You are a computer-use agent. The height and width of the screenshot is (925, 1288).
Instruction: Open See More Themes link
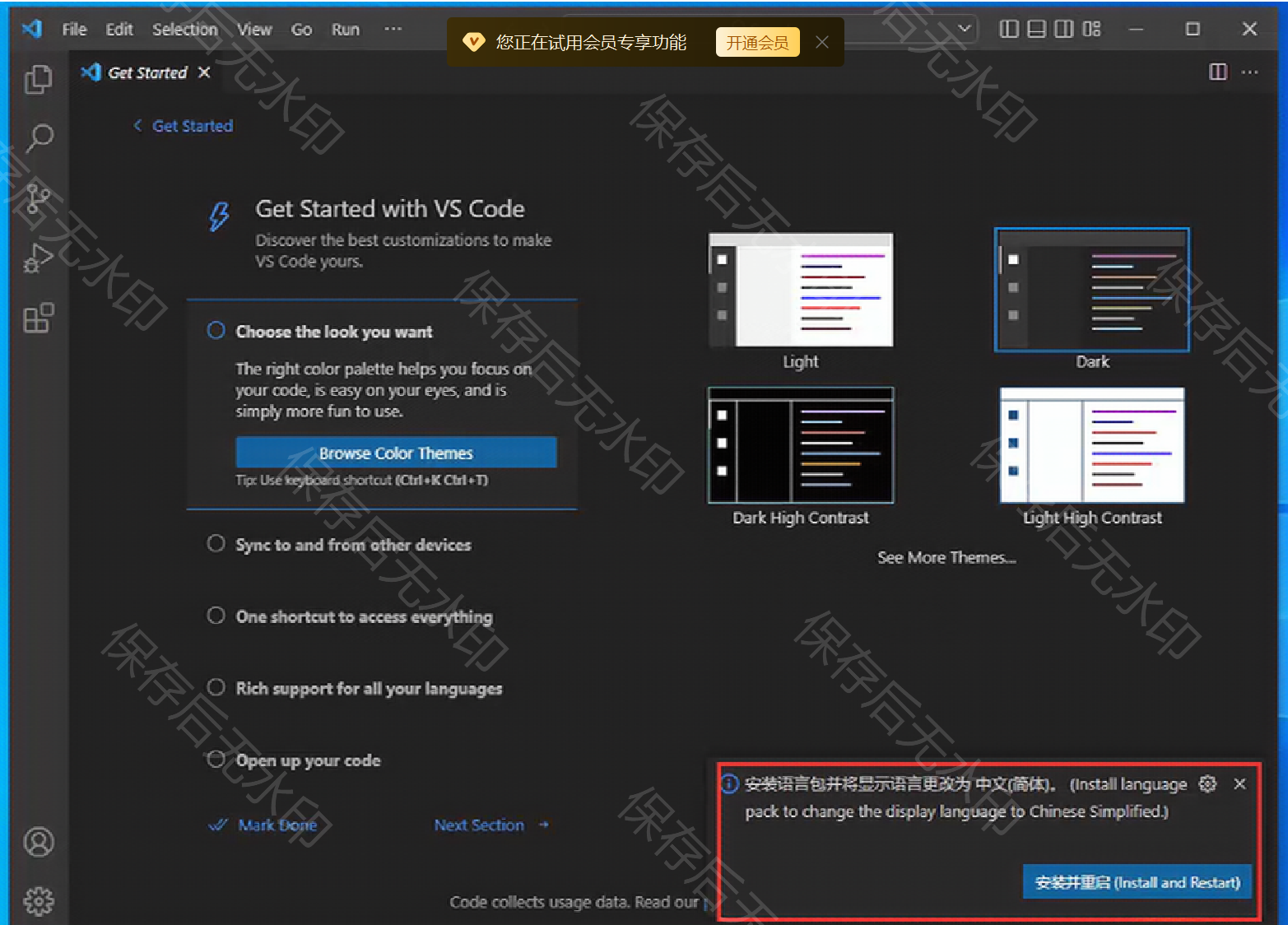[946, 557]
